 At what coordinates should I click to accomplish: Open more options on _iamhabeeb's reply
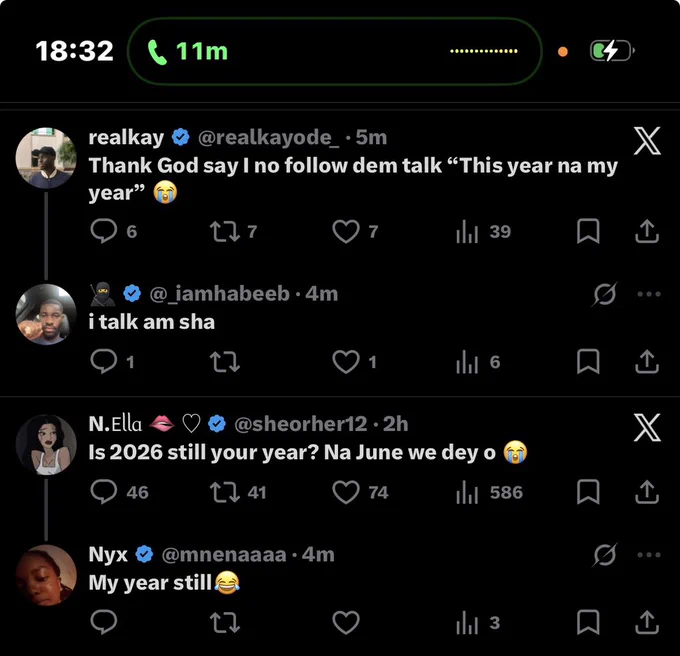click(649, 294)
